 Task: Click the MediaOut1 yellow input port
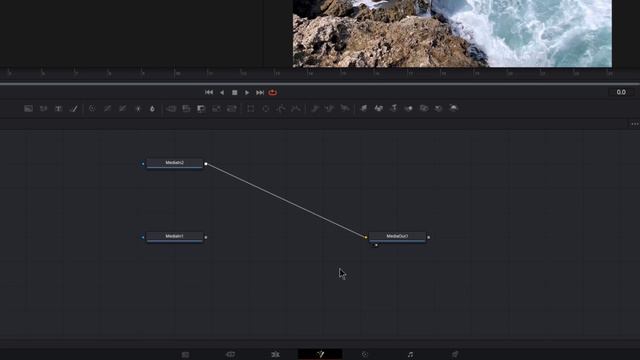pos(366,237)
